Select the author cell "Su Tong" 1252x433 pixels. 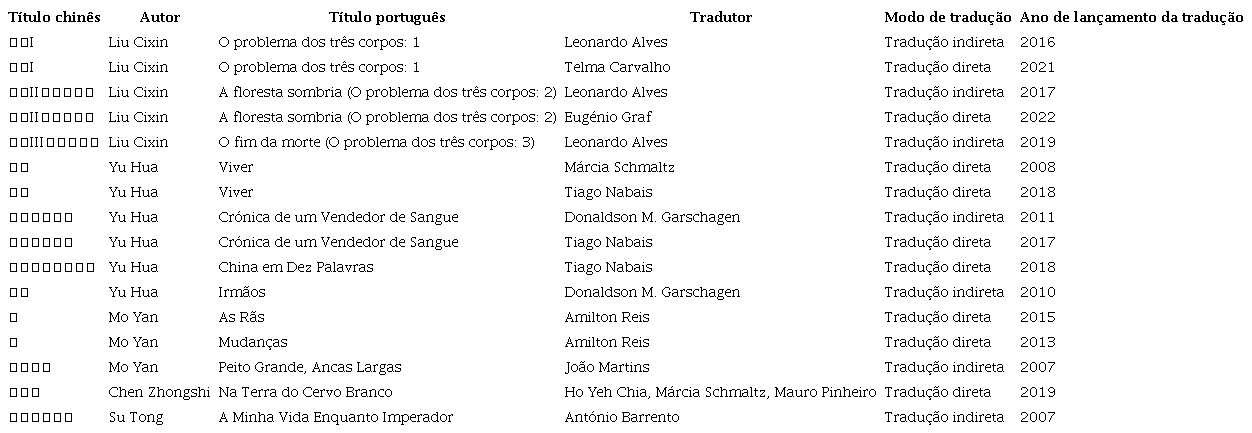pos(136,417)
